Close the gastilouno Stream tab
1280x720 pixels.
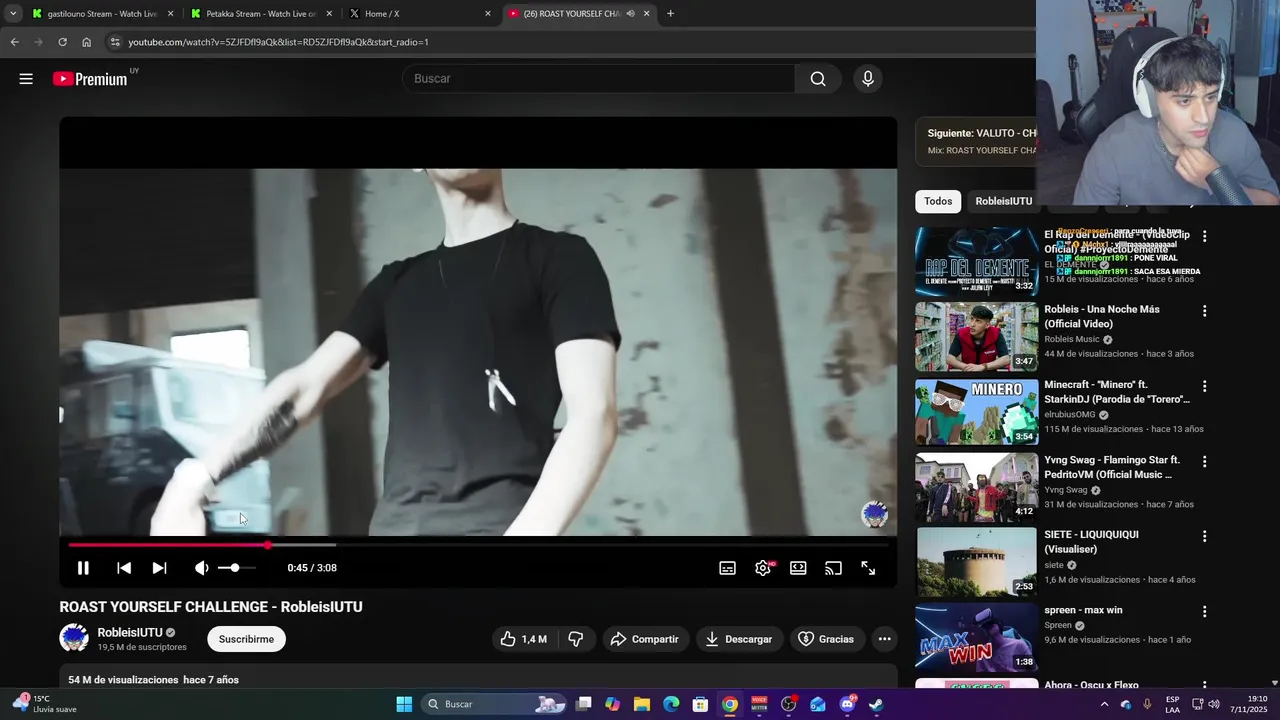170,14
